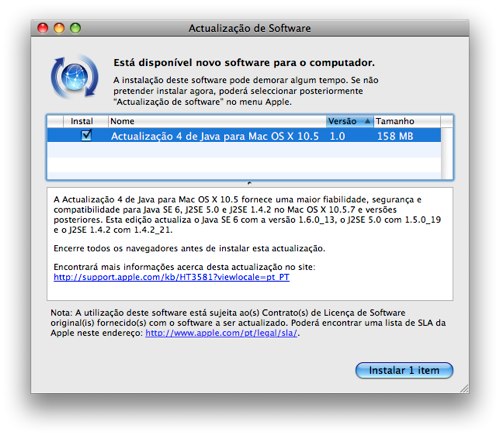Click the 'Está disponível novo software' heading
The height and width of the screenshot is (436, 500).
(x=244, y=63)
